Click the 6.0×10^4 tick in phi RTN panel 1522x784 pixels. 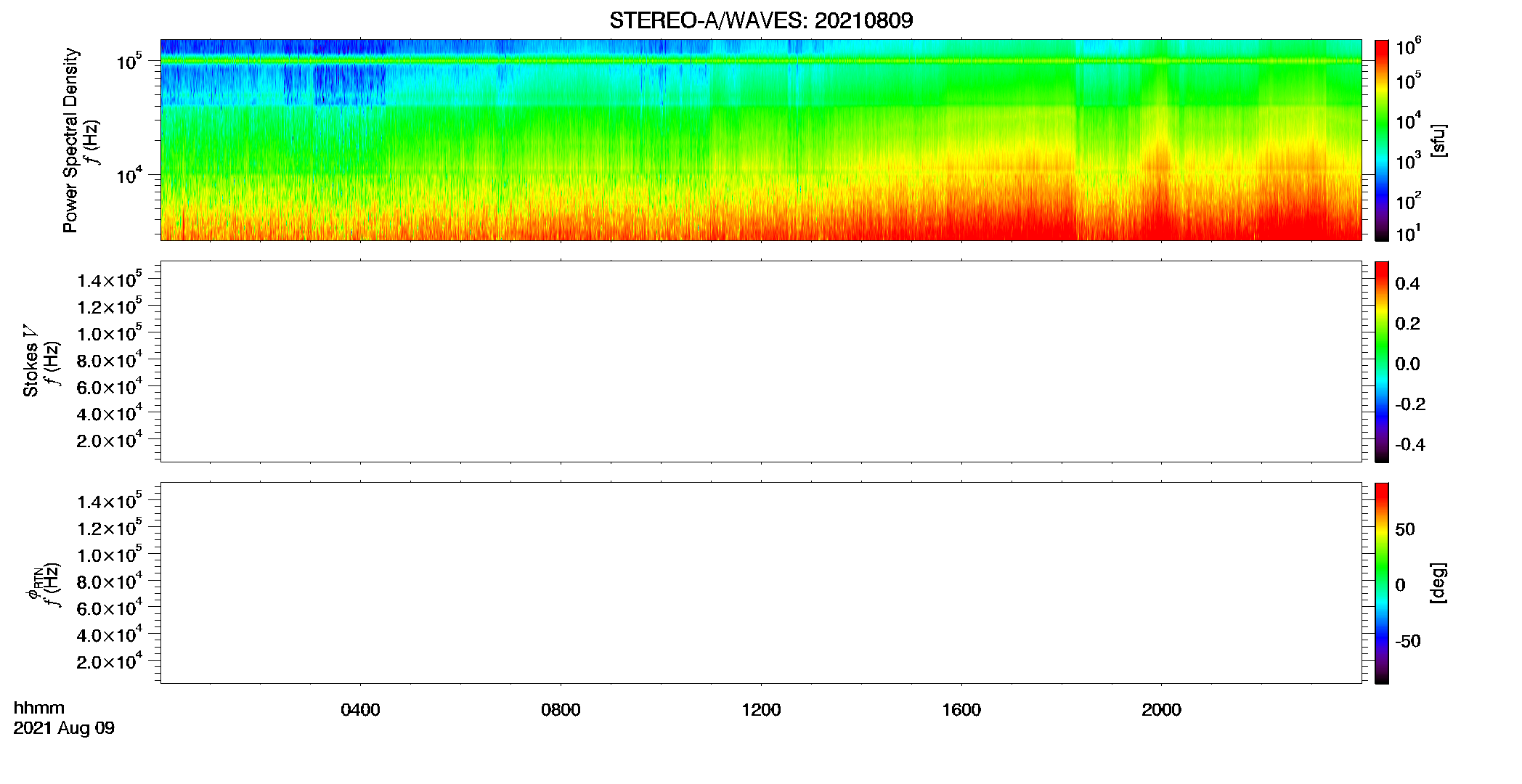[110, 608]
